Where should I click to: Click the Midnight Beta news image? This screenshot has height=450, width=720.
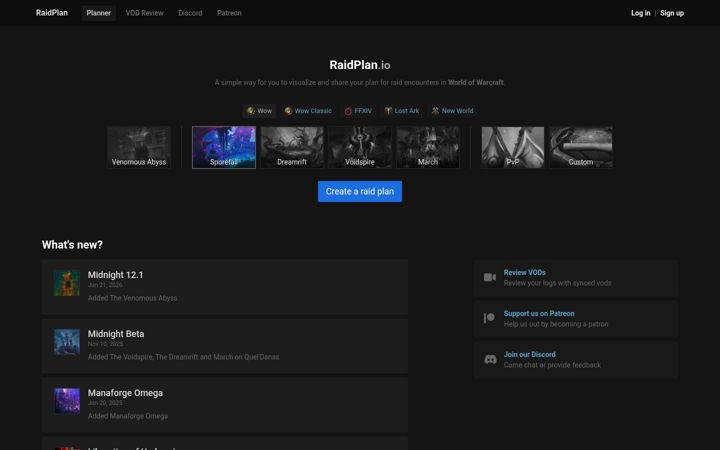click(x=67, y=342)
